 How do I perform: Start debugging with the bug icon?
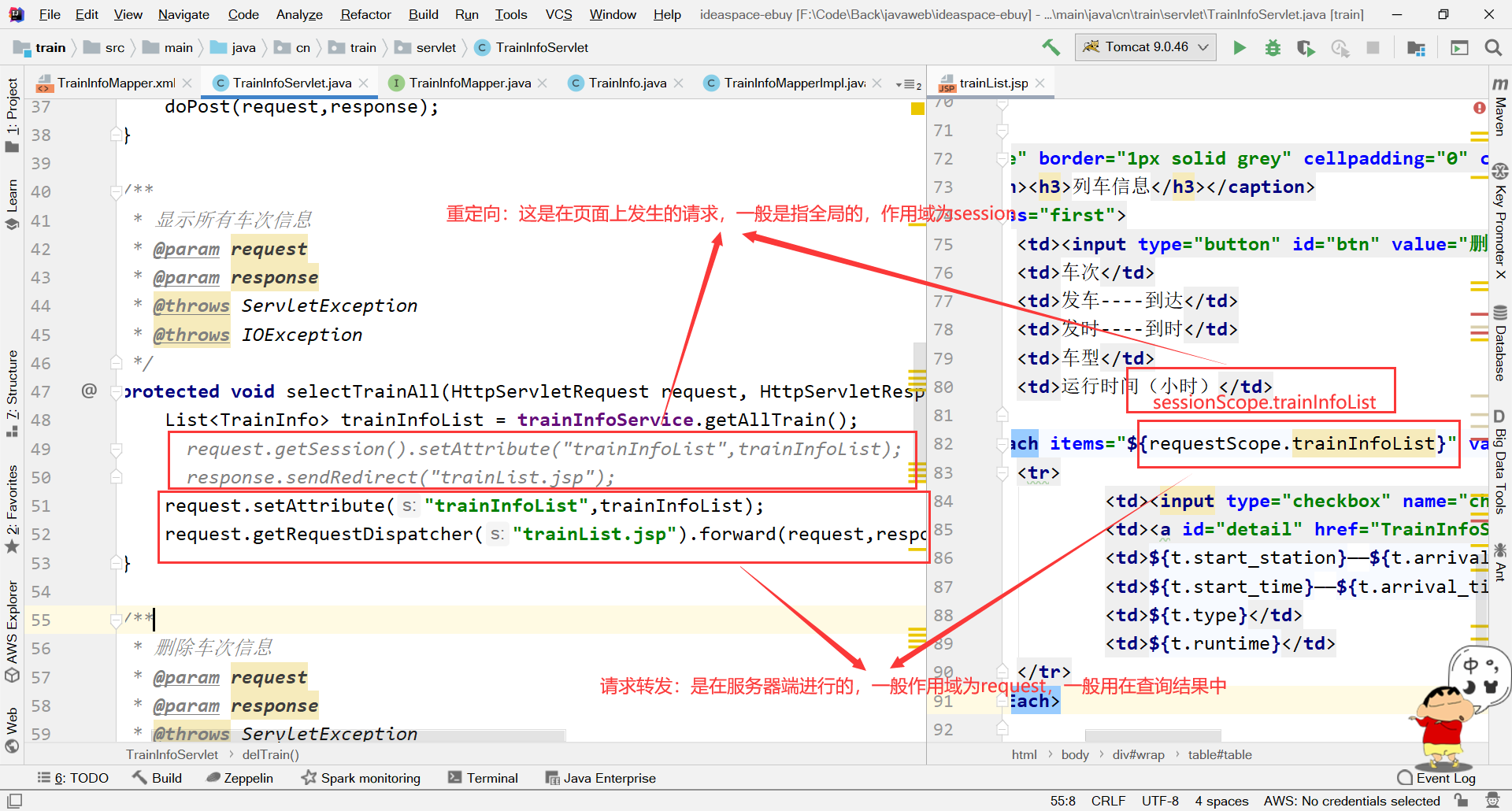[1273, 47]
